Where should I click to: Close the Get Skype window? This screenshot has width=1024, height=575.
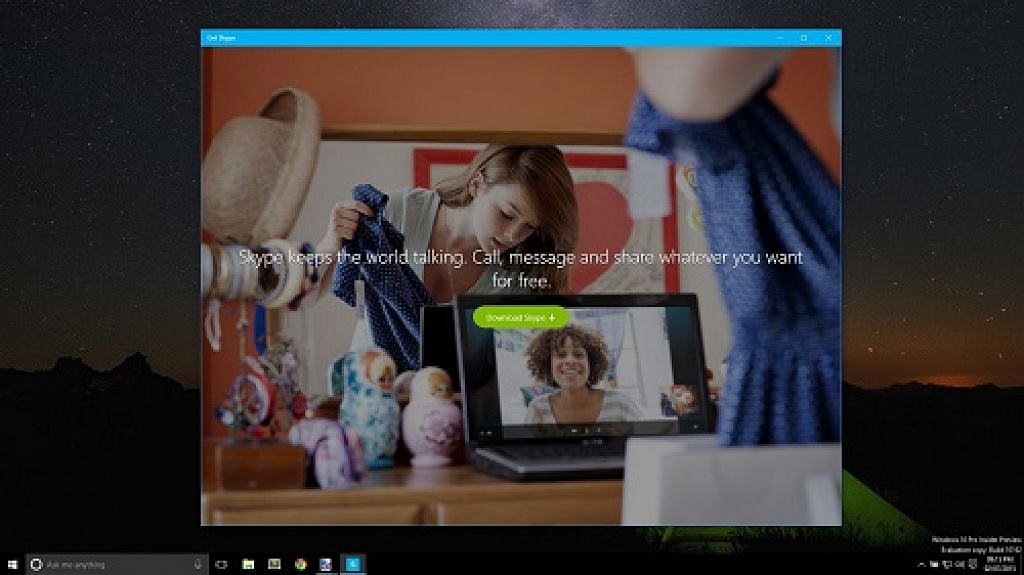coord(829,38)
